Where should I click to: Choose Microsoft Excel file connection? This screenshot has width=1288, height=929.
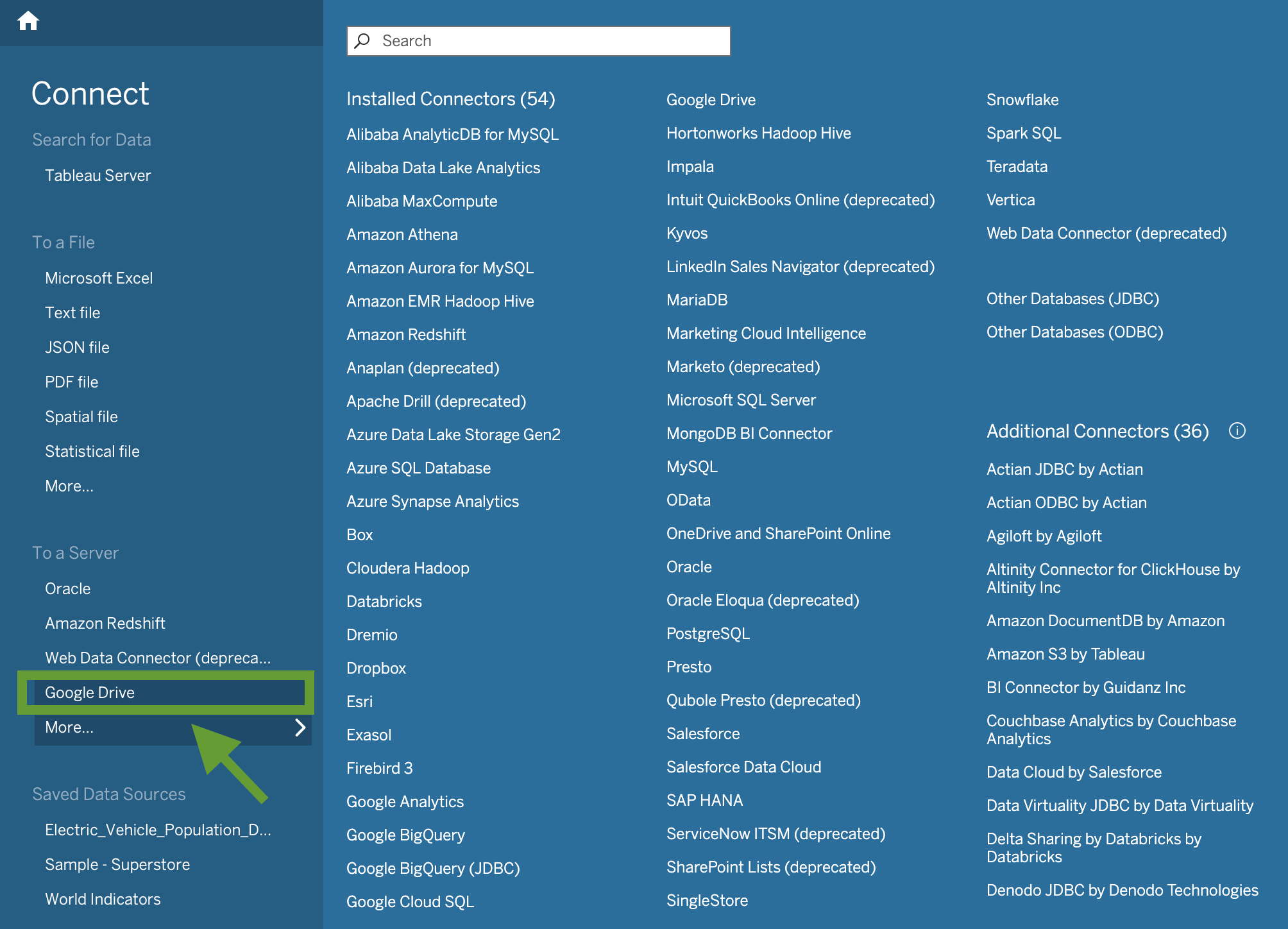(99, 278)
